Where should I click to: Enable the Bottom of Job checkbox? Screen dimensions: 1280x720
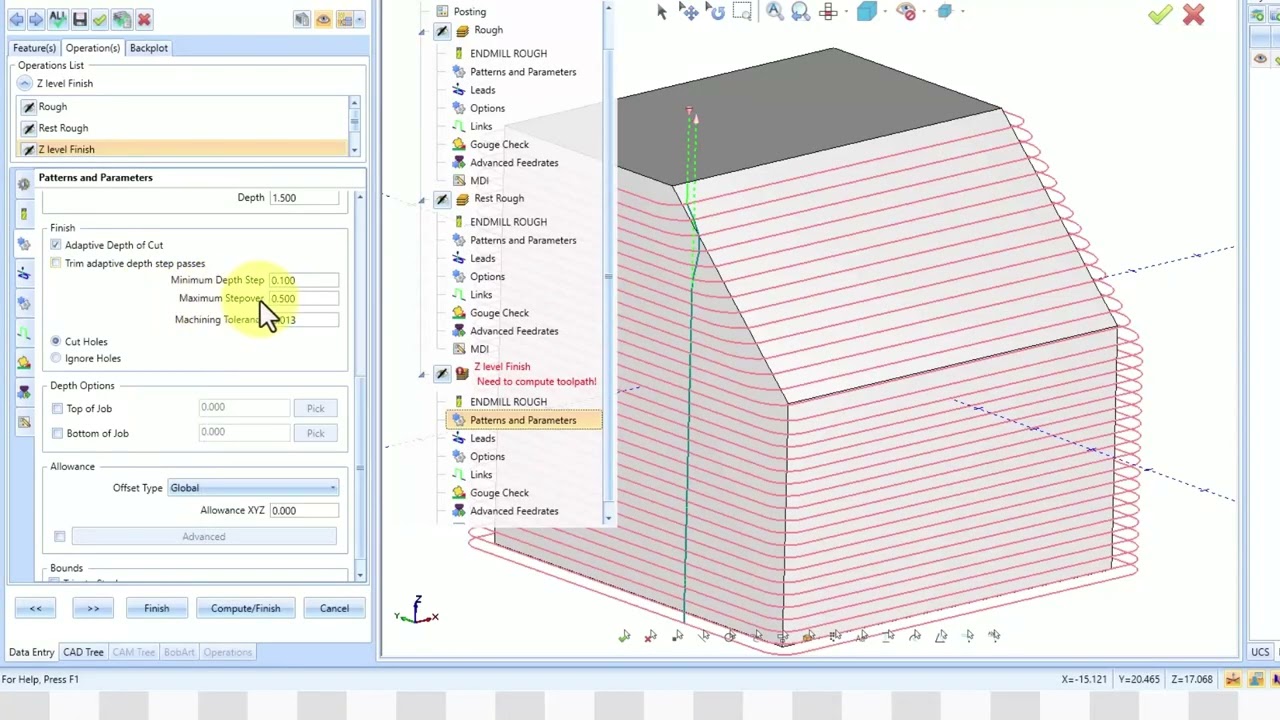point(57,434)
